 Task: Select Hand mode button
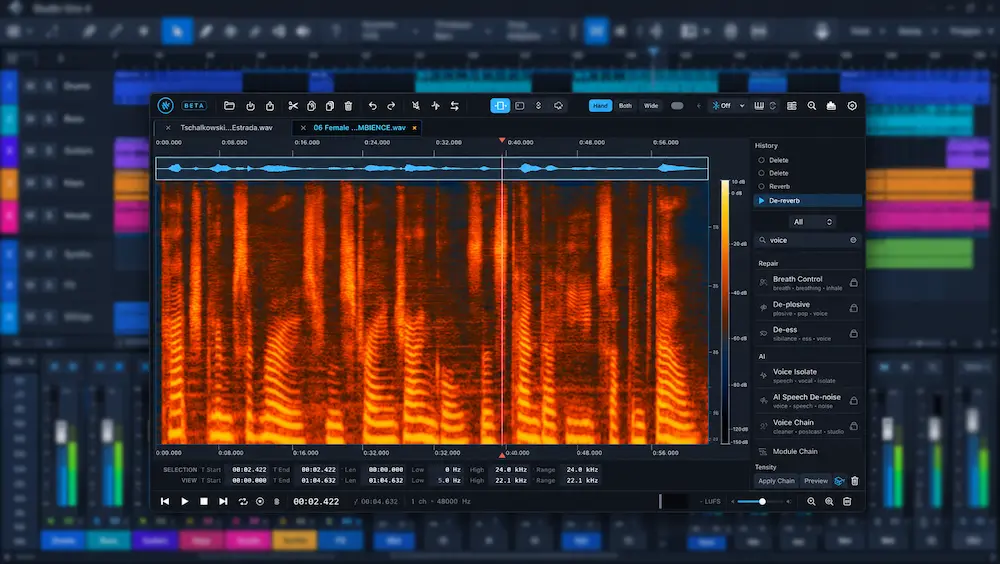[600, 106]
